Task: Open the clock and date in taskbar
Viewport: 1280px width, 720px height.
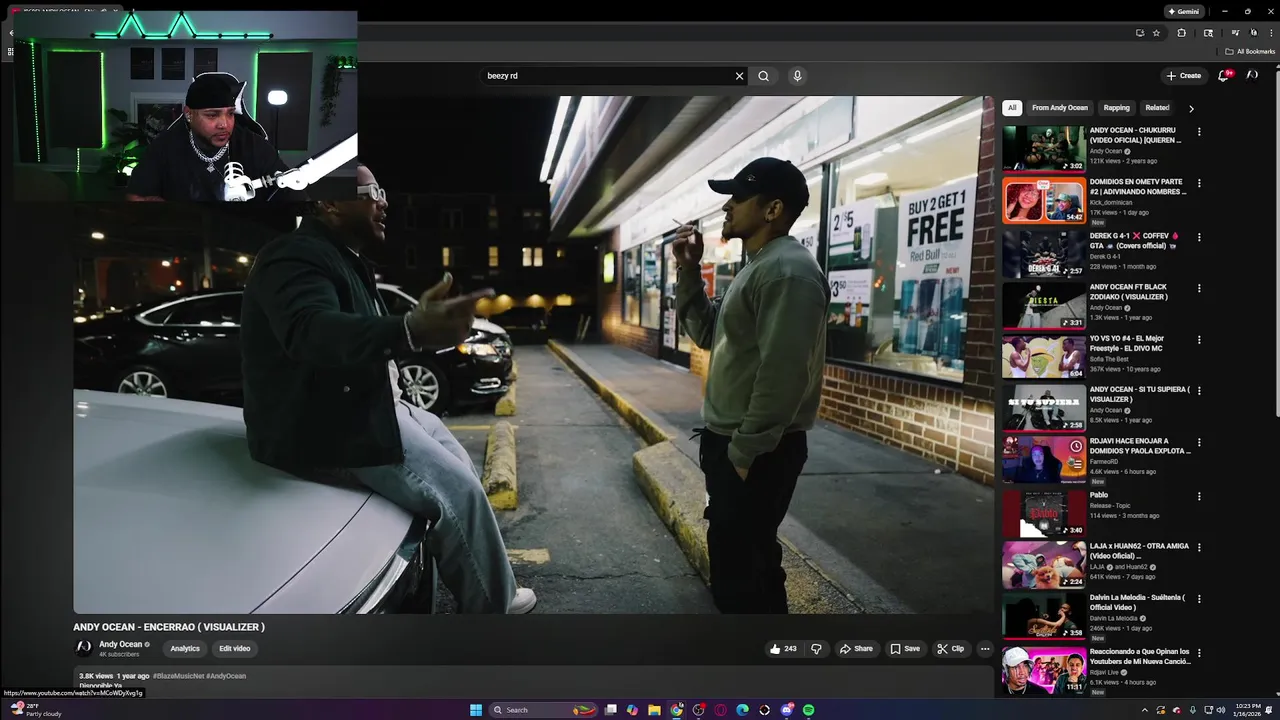Action: pyautogui.click(x=1248, y=710)
